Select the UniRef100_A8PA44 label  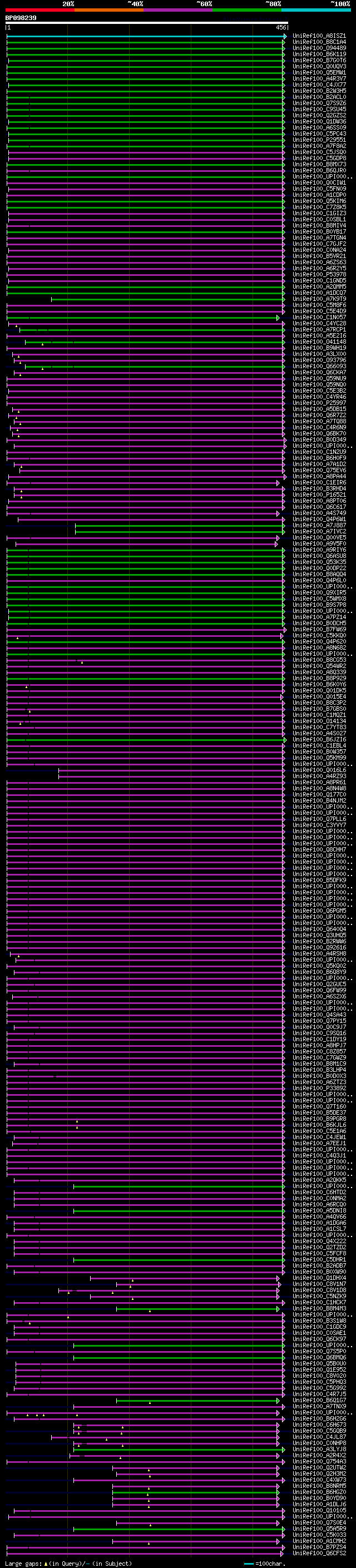tap(319, 477)
